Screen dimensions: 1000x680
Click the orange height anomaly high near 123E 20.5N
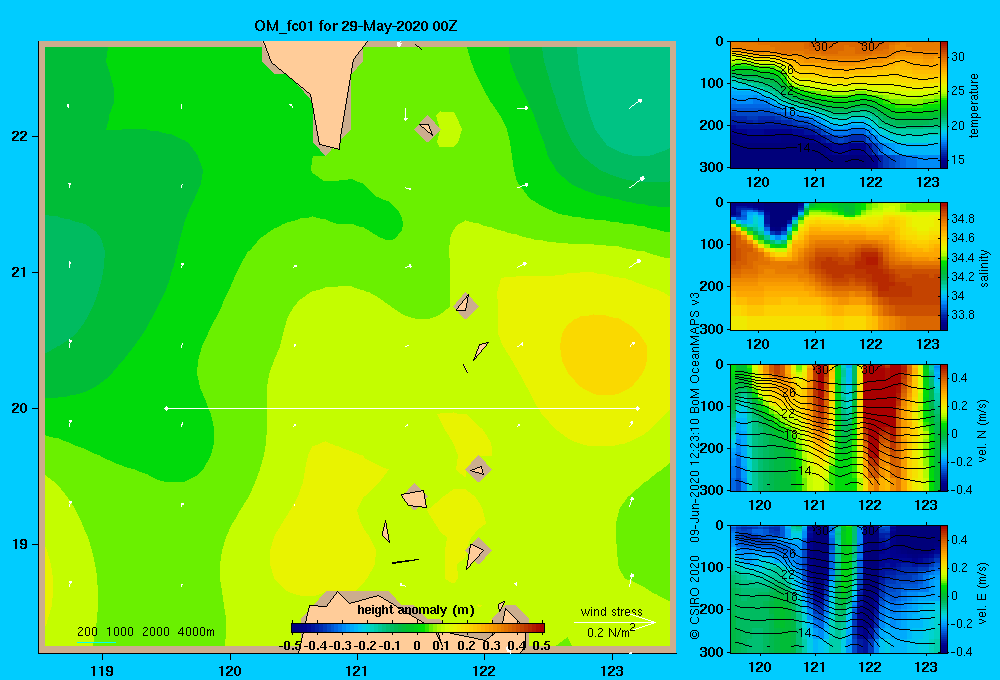point(603,354)
